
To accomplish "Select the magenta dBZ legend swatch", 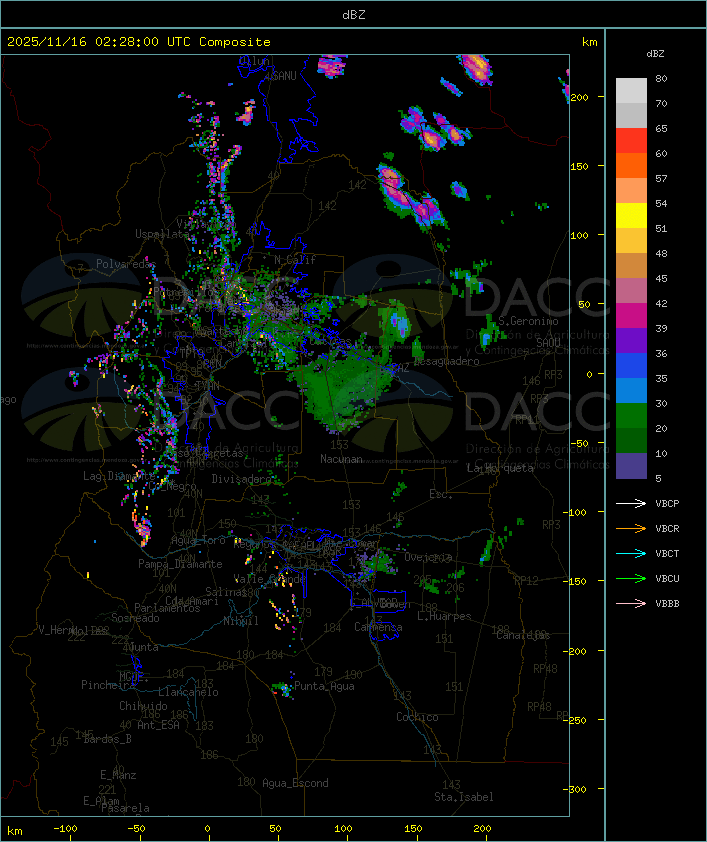I will click(x=631, y=316).
